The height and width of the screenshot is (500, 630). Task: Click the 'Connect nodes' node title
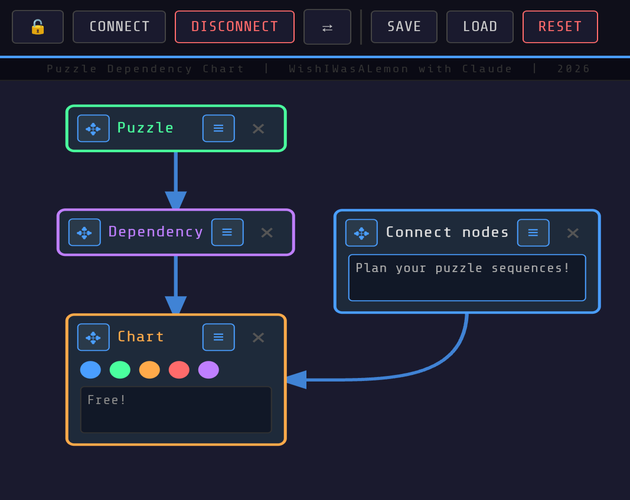coord(447,232)
